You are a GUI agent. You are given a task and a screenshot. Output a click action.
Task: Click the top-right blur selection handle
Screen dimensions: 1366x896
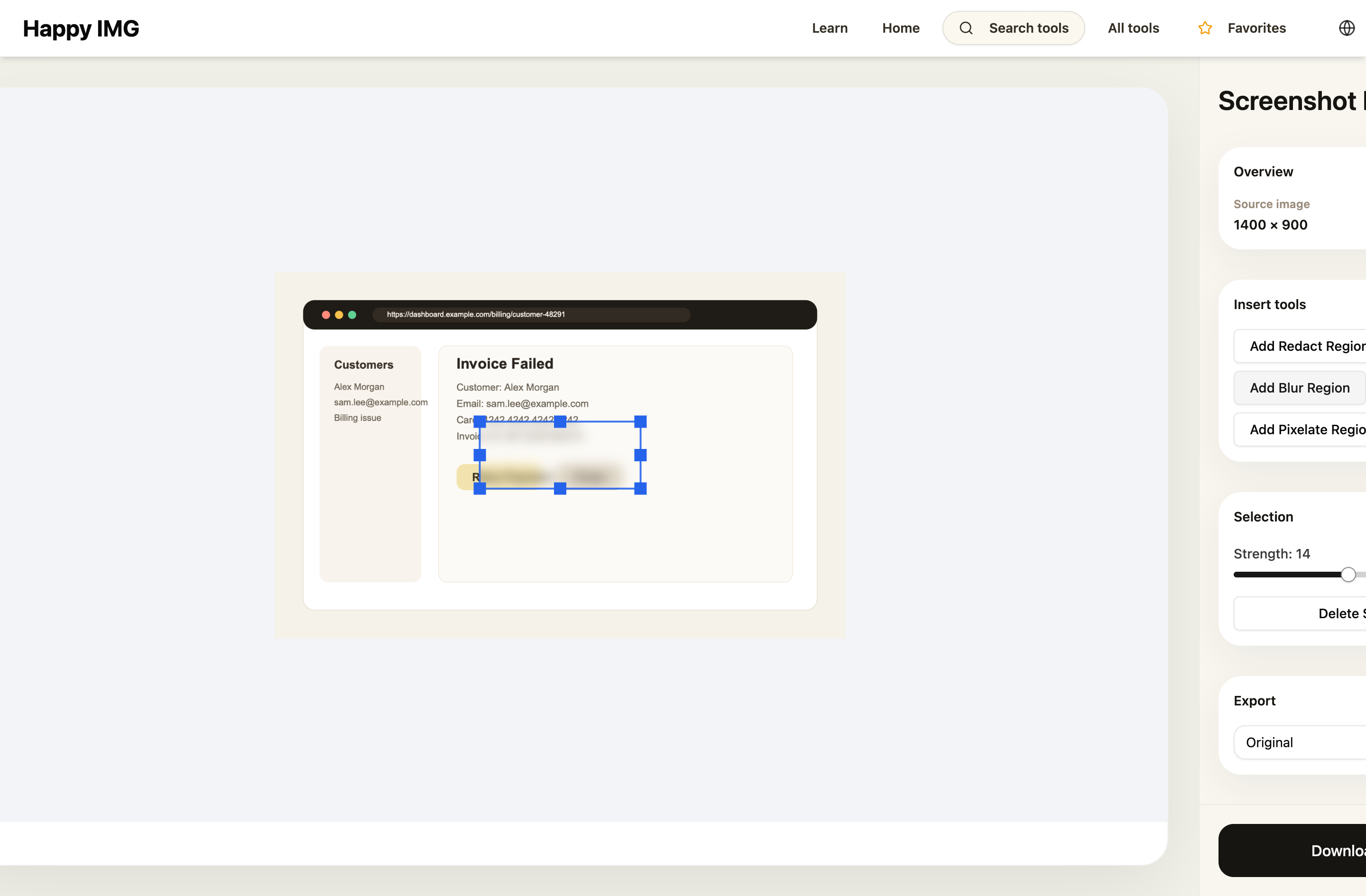640,421
